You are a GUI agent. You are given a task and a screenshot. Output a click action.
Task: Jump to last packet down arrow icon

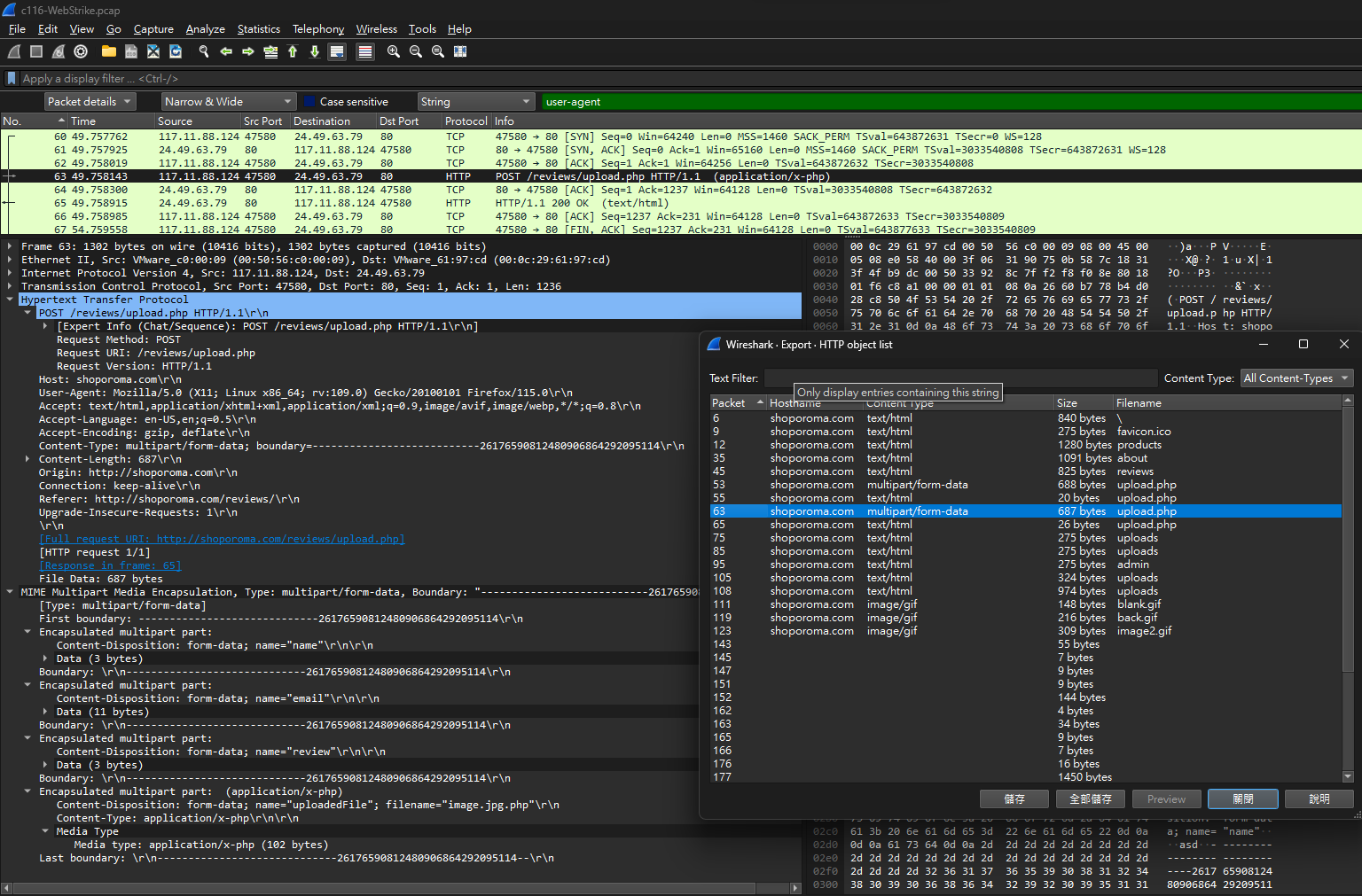[315, 51]
